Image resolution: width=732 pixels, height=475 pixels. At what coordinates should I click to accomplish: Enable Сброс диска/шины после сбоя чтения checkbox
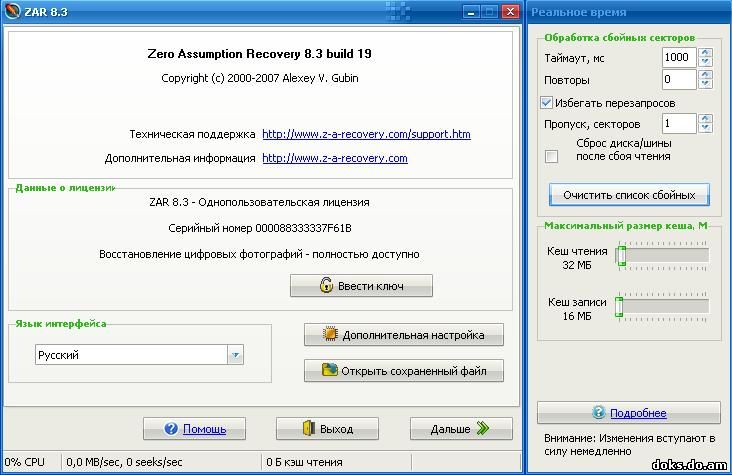coord(551,156)
